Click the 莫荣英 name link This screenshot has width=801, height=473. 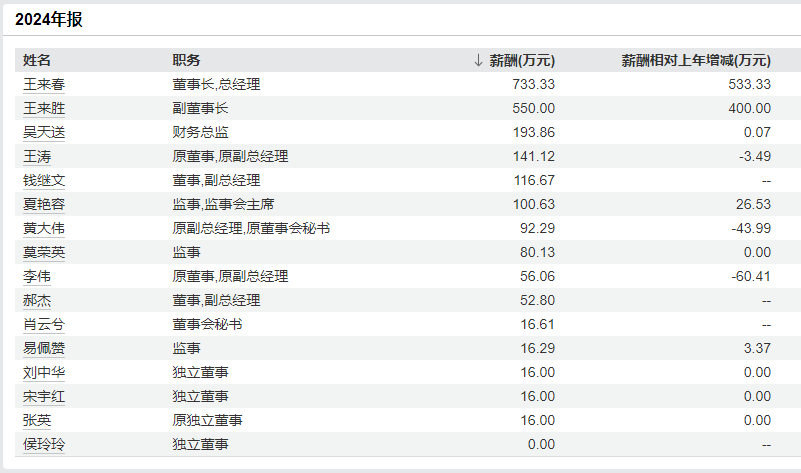click(44, 252)
